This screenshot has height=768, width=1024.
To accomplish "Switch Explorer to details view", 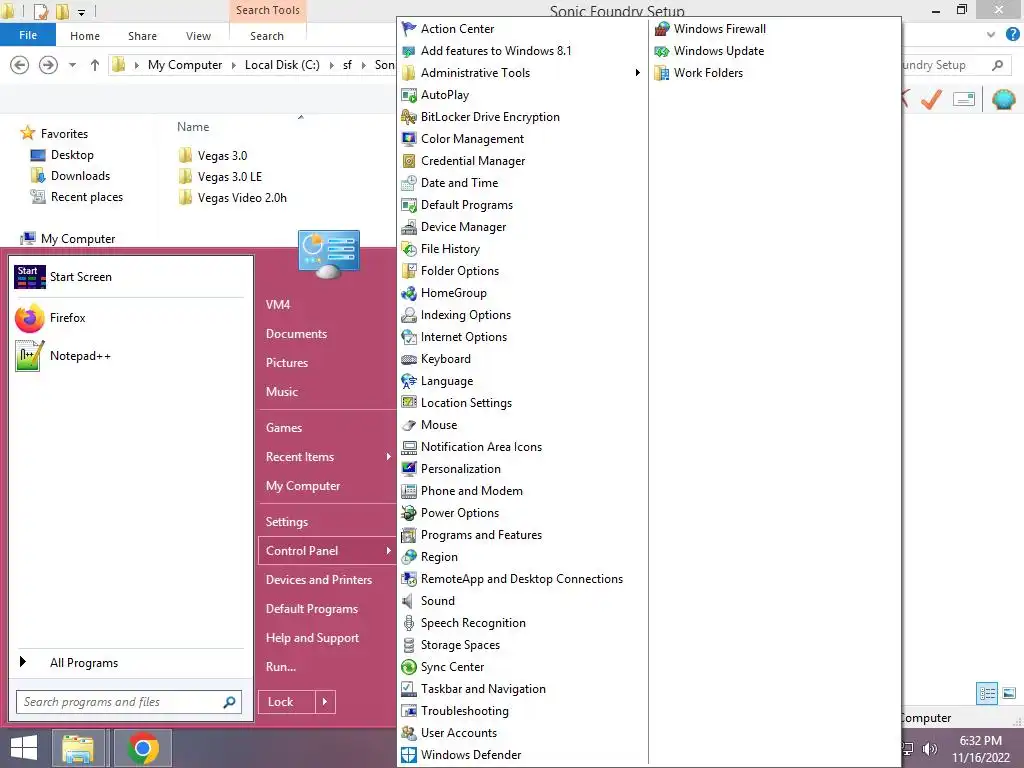I will click(x=987, y=694).
